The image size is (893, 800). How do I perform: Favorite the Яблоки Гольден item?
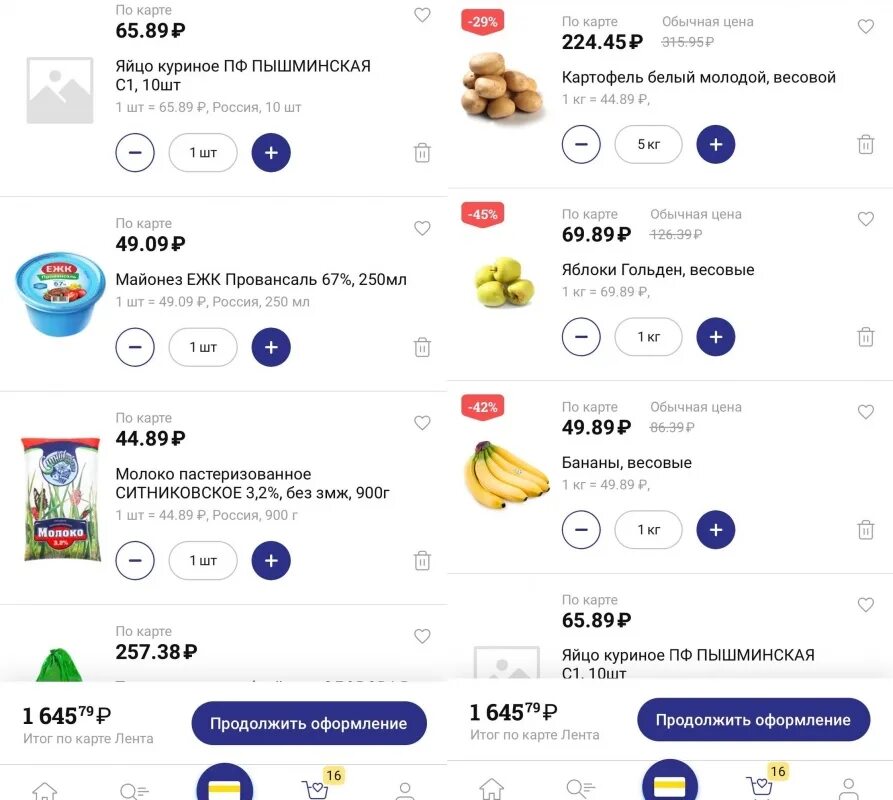pos(866,219)
